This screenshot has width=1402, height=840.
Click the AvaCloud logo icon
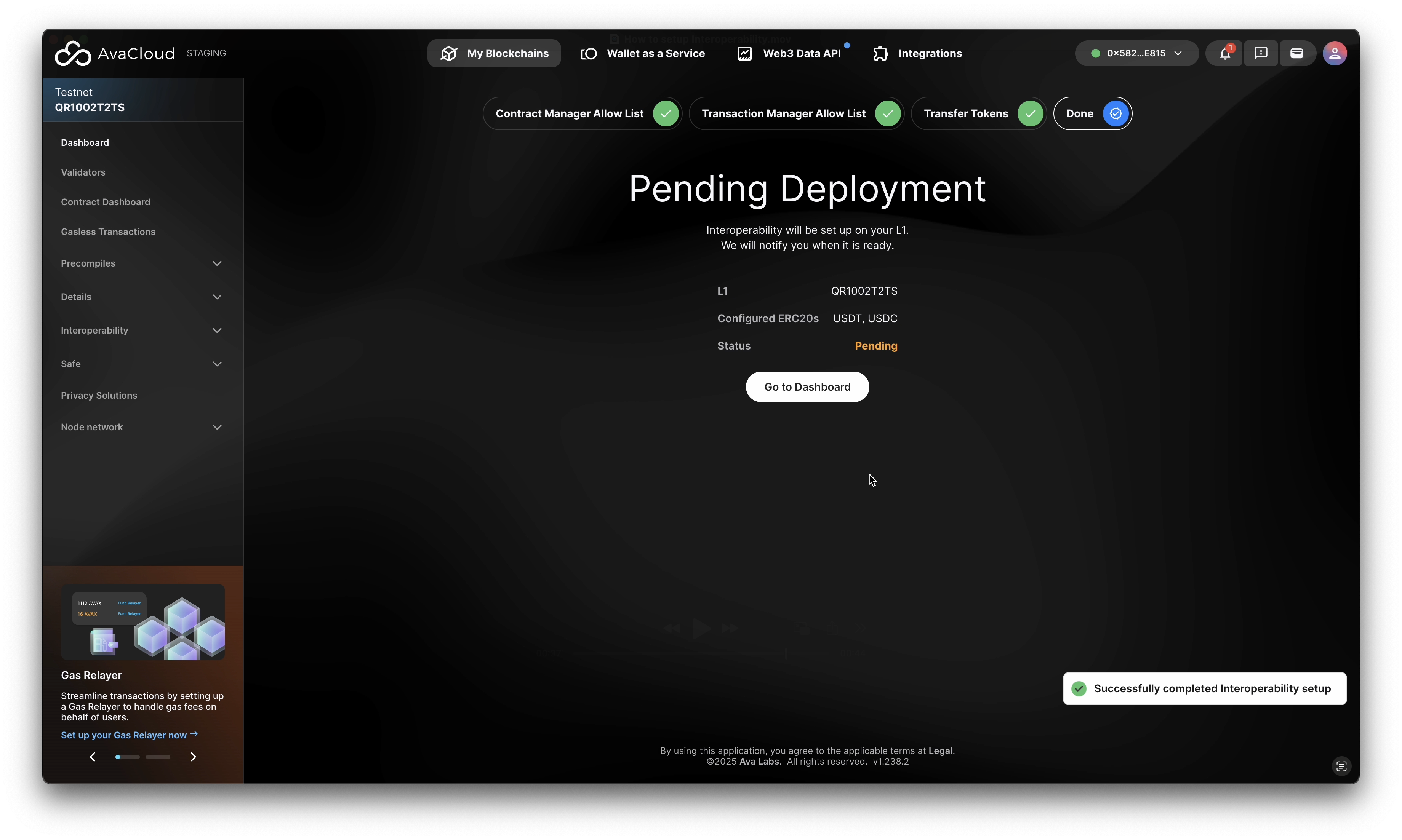[x=72, y=54]
